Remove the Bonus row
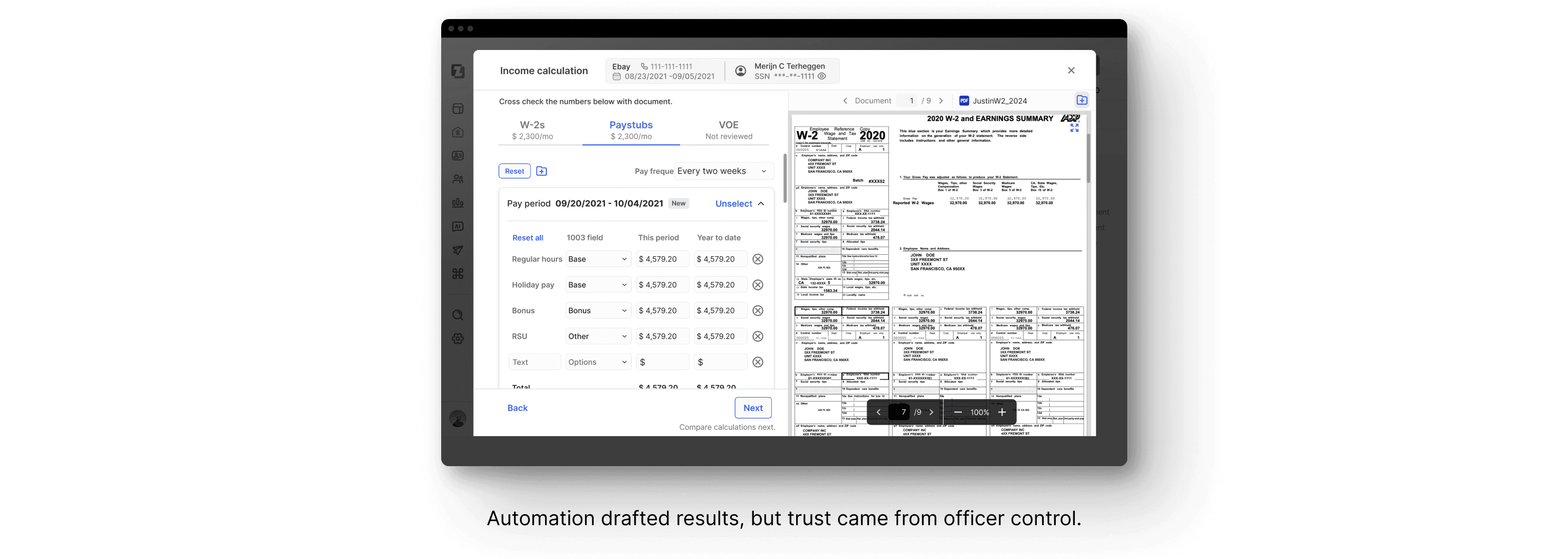Screen dimensions: 1568x559 point(757,311)
